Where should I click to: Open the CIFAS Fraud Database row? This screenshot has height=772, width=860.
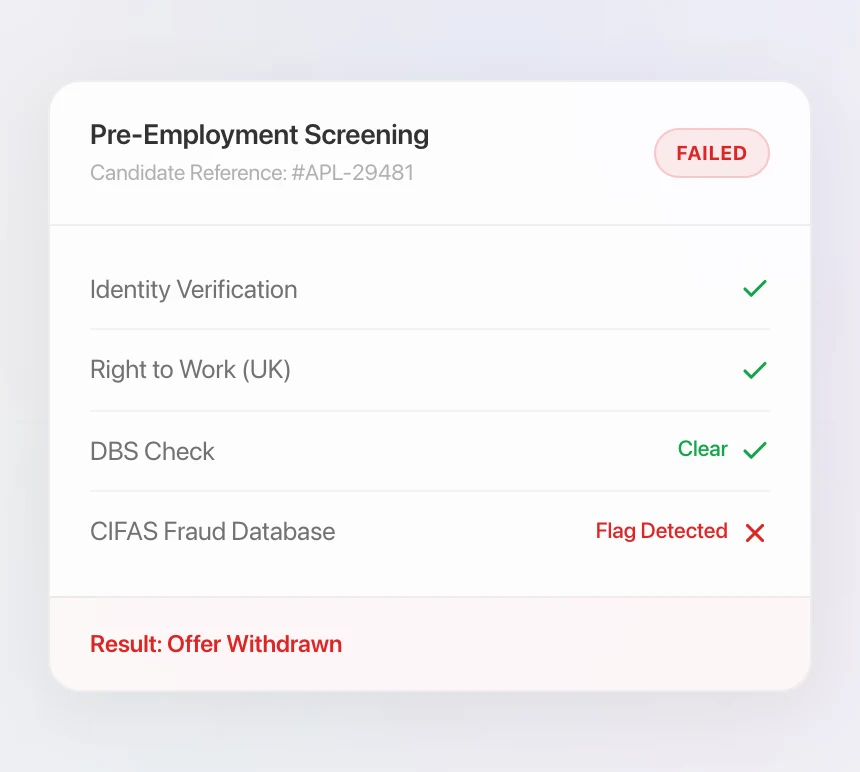click(430, 531)
